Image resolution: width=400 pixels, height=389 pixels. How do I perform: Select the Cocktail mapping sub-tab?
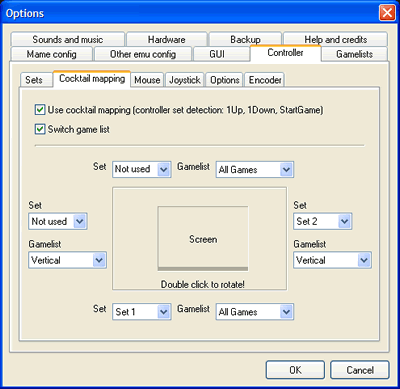(x=92, y=79)
